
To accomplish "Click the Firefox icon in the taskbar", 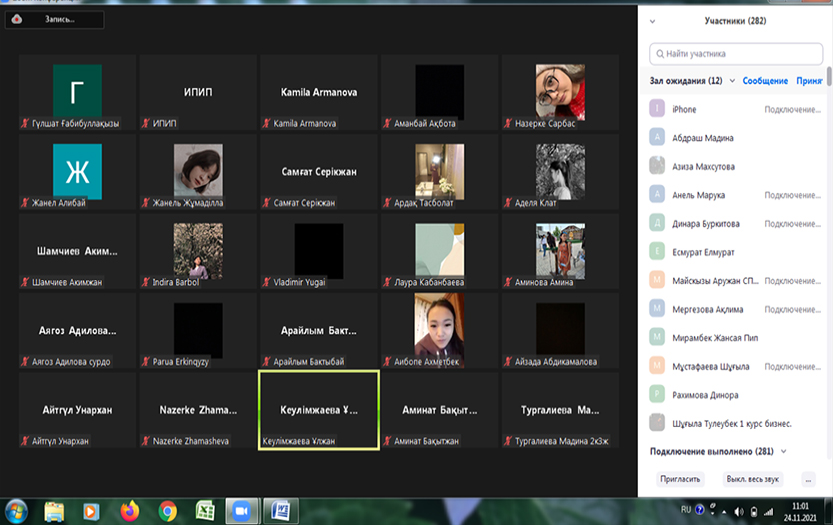I will pos(129,510).
